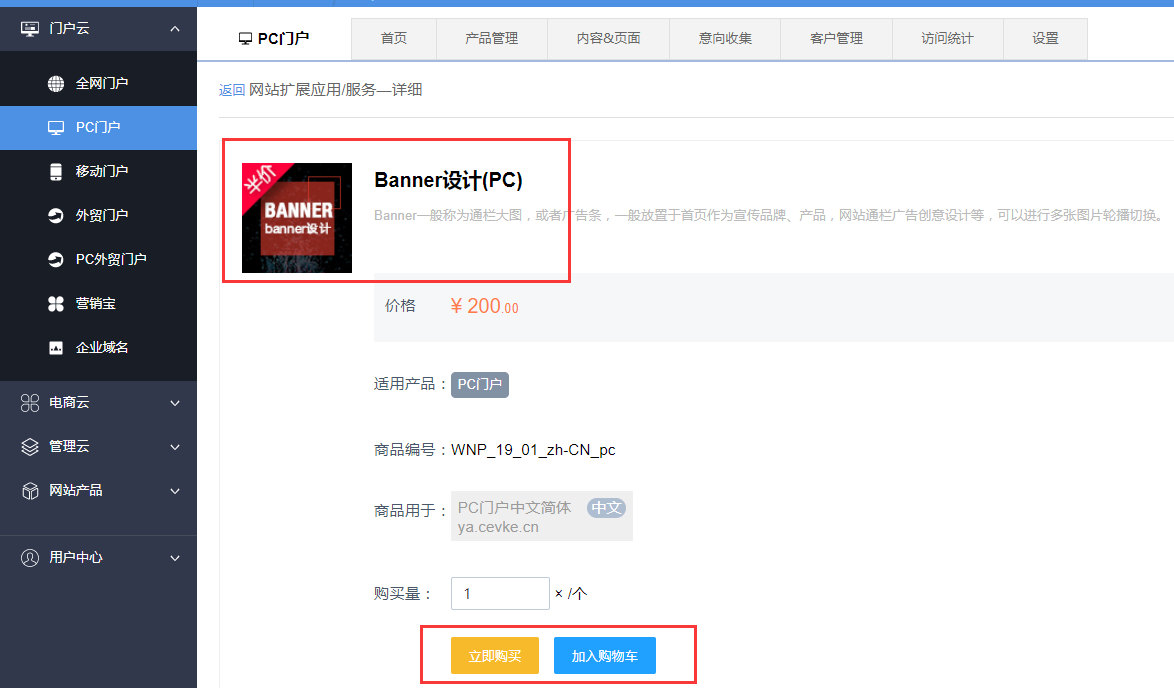Click the phone icon beside 移动门户
The width and height of the screenshot is (1174, 688).
pos(56,171)
